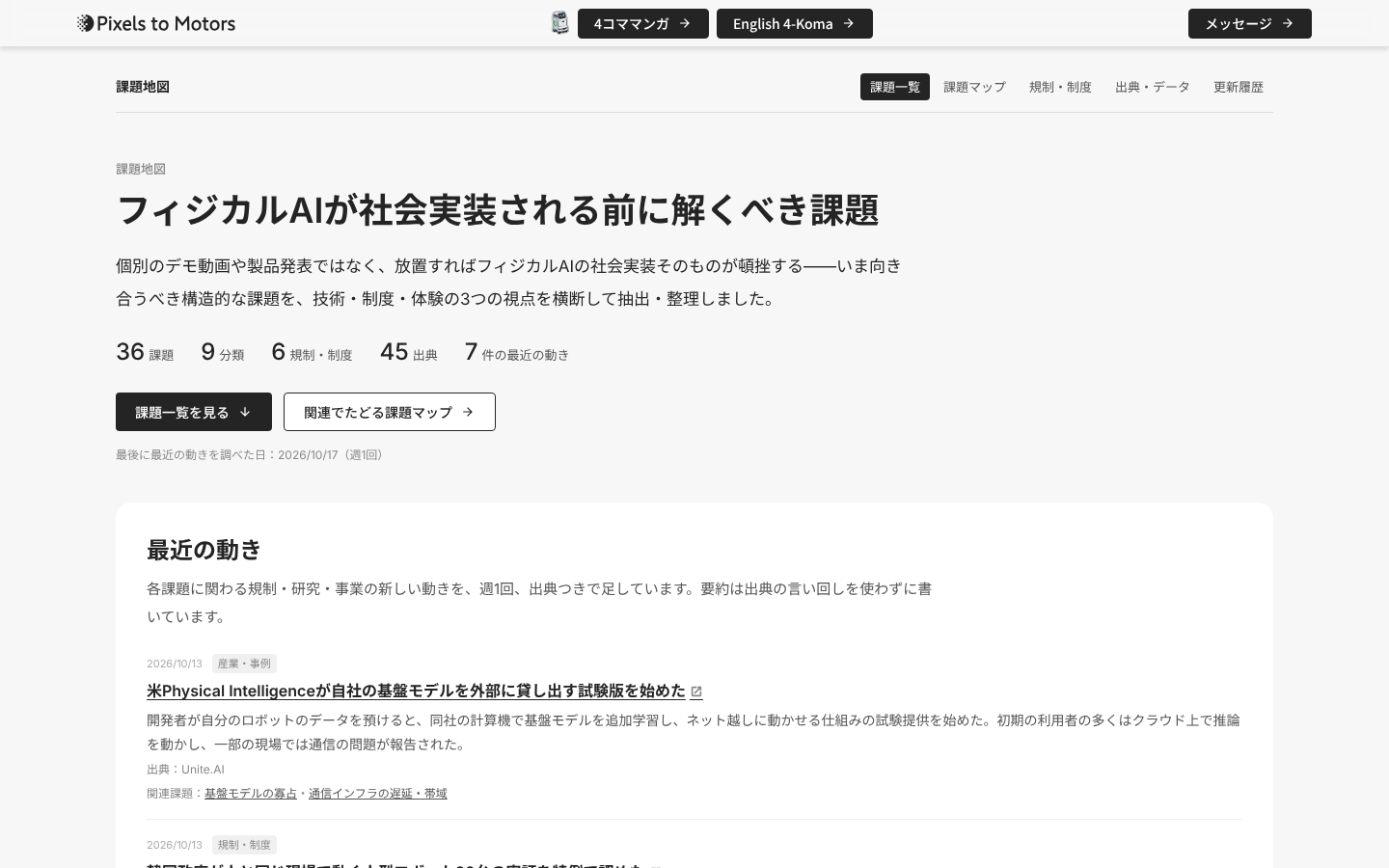Switch to the 出典・データ tab
This screenshot has width=1389, height=868.
1153,87
